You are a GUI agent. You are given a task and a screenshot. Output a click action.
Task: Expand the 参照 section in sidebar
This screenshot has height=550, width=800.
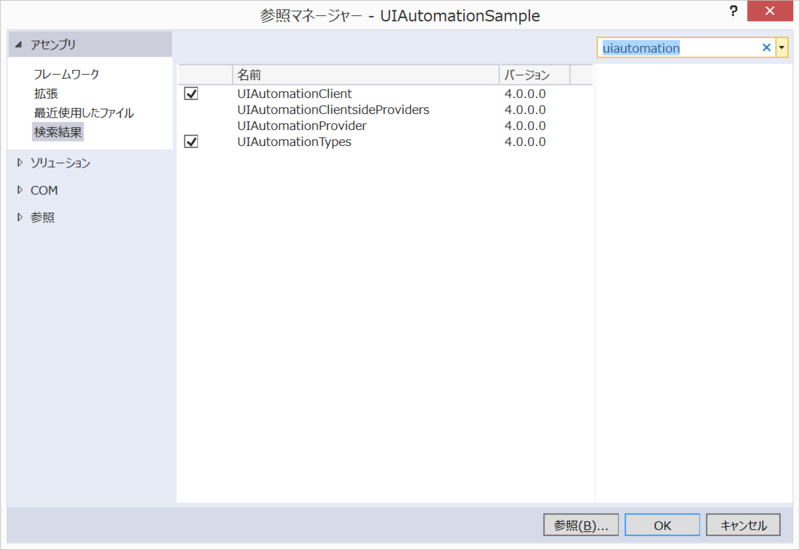pos(20,217)
